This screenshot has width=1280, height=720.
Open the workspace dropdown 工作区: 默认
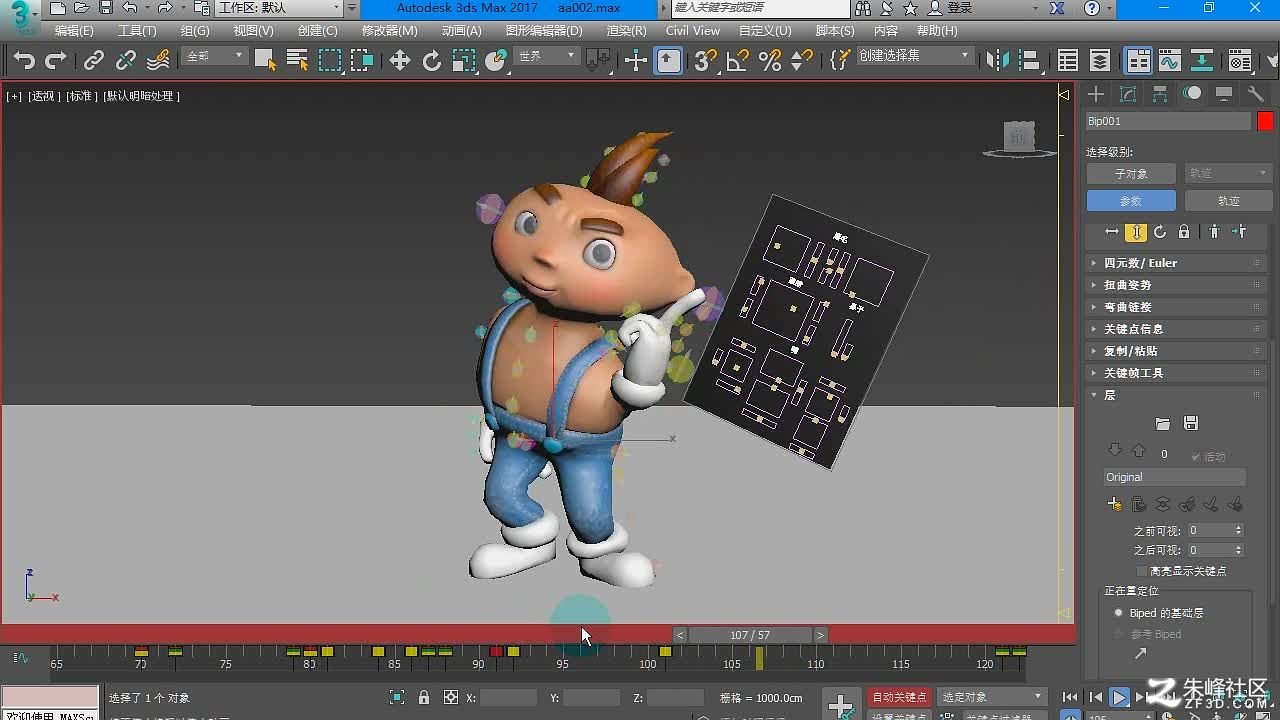click(x=279, y=8)
